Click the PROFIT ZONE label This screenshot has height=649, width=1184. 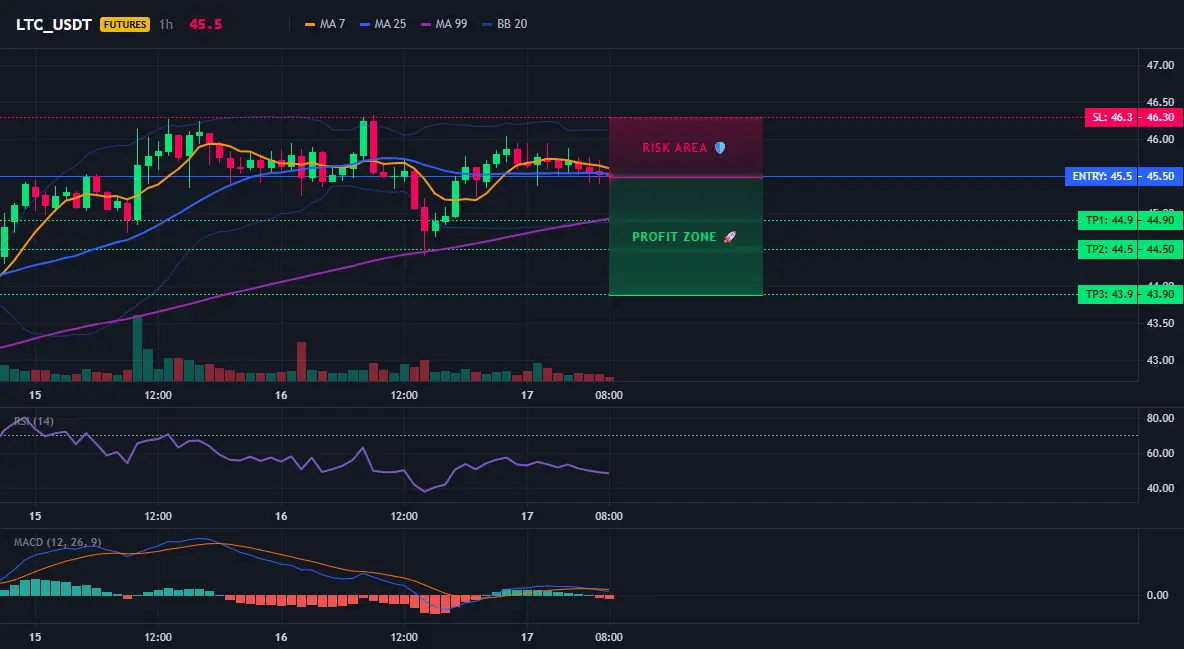674,236
